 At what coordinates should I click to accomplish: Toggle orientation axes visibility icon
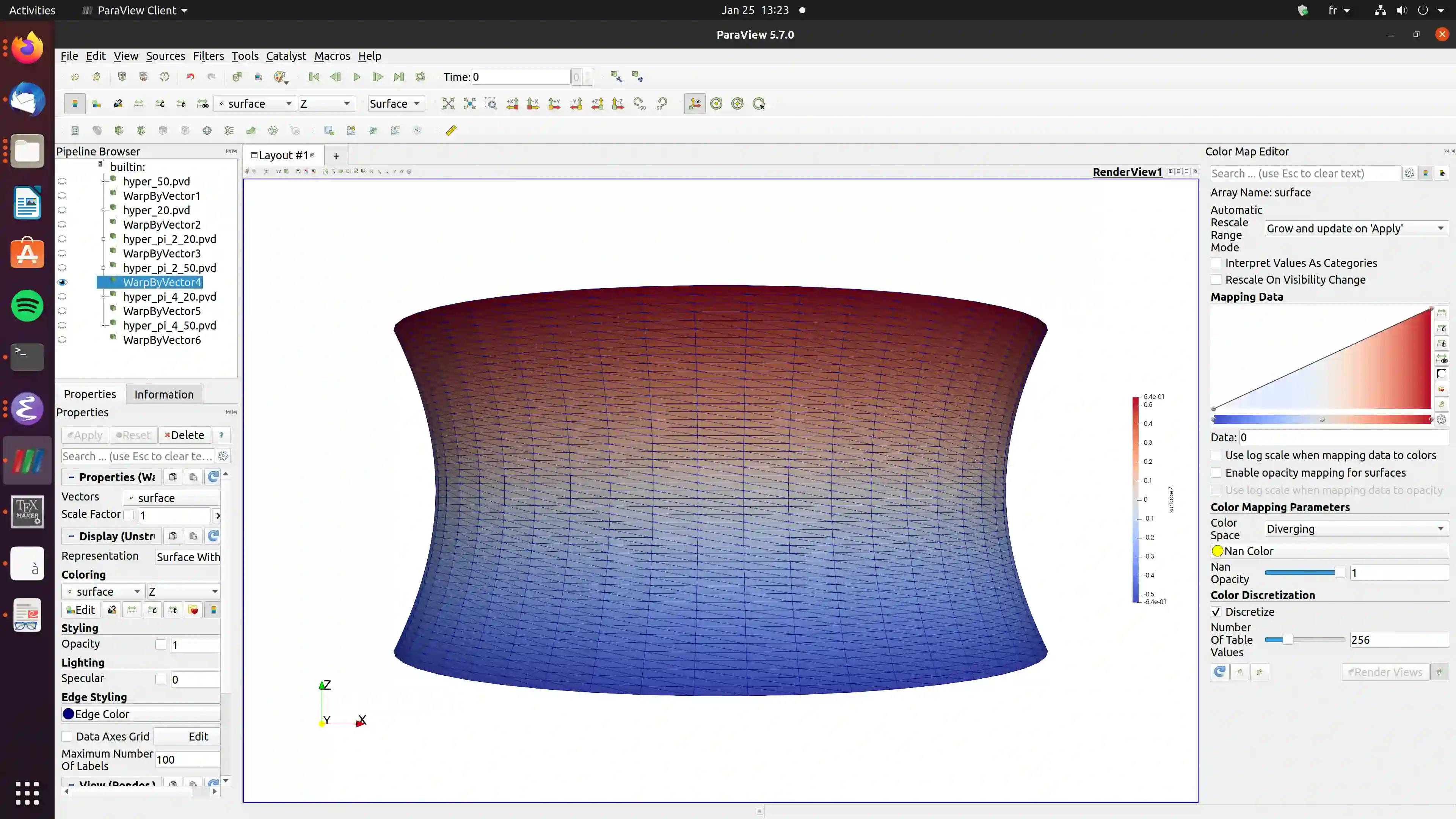695,104
